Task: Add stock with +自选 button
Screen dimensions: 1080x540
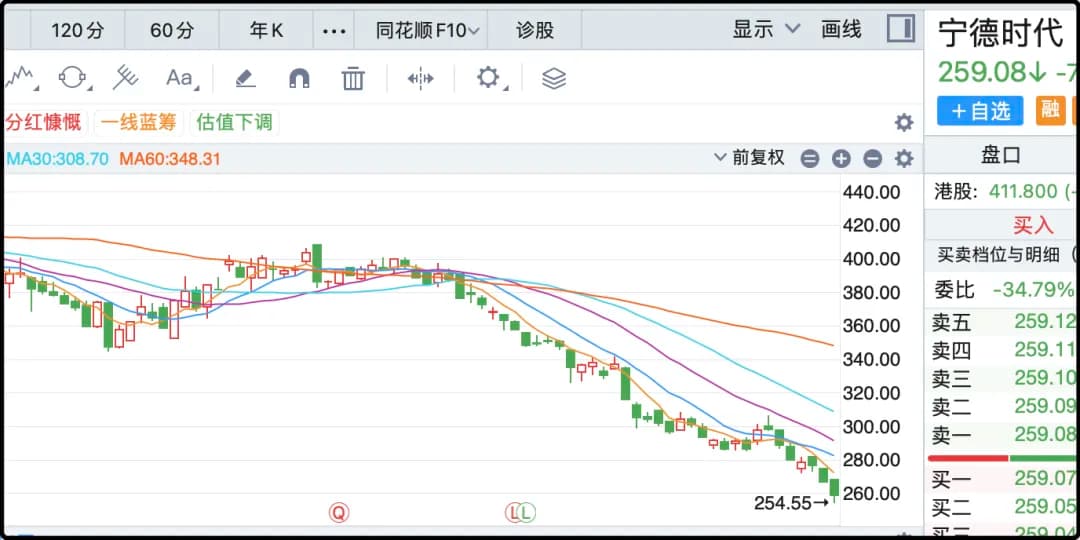Action: 979,110
